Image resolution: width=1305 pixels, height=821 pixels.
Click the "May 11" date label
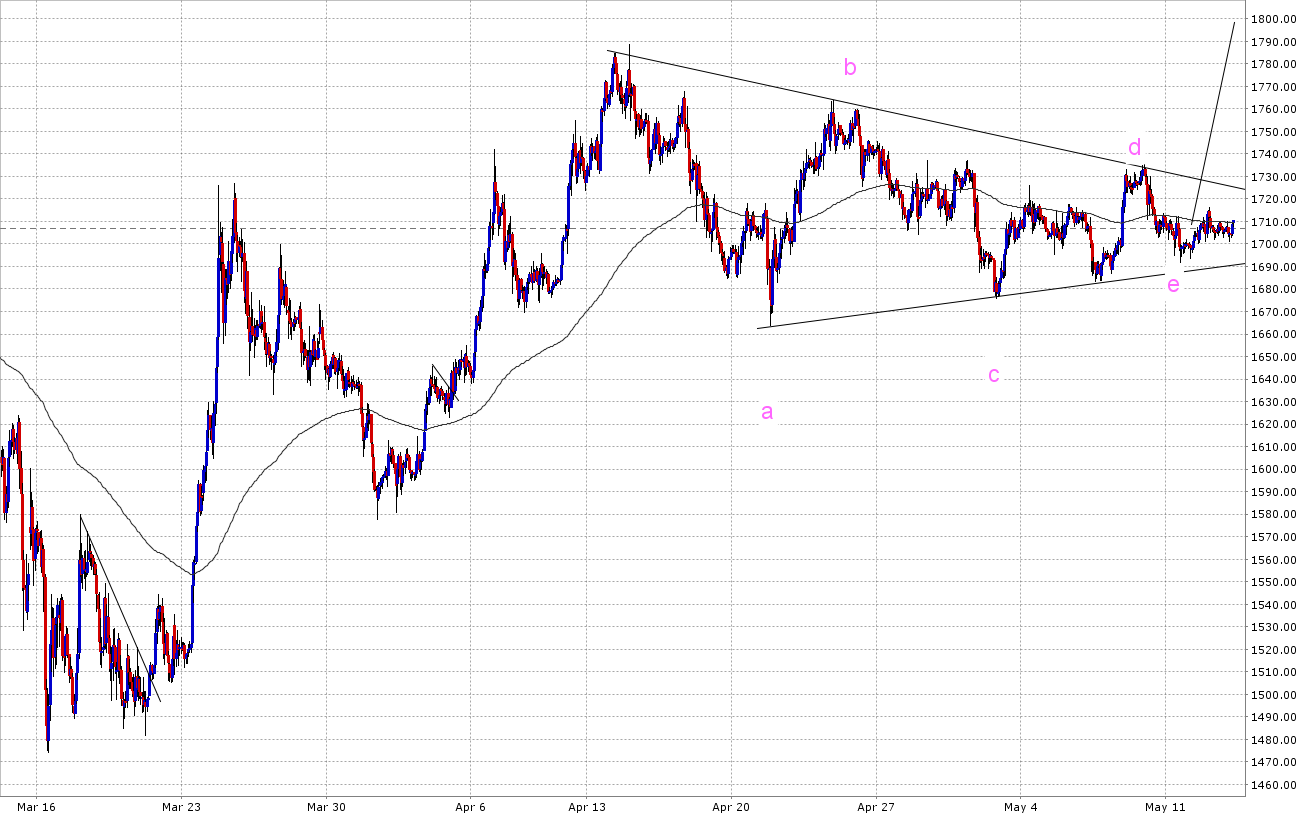click(1165, 807)
